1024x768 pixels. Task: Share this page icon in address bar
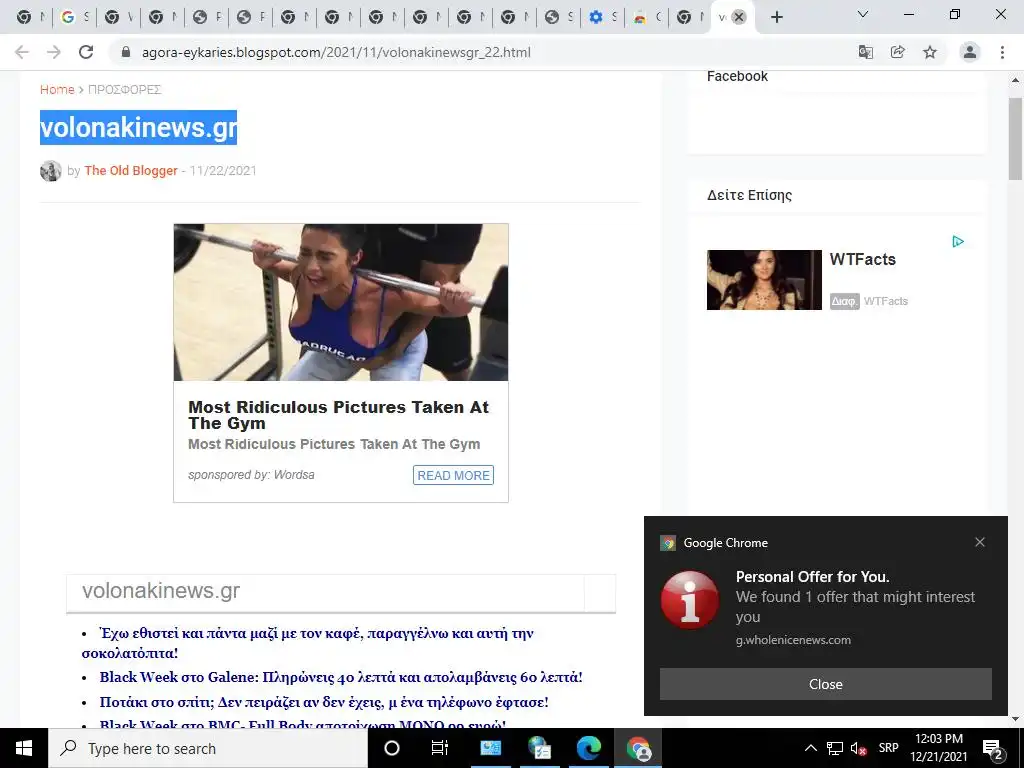pyautogui.click(x=898, y=52)
